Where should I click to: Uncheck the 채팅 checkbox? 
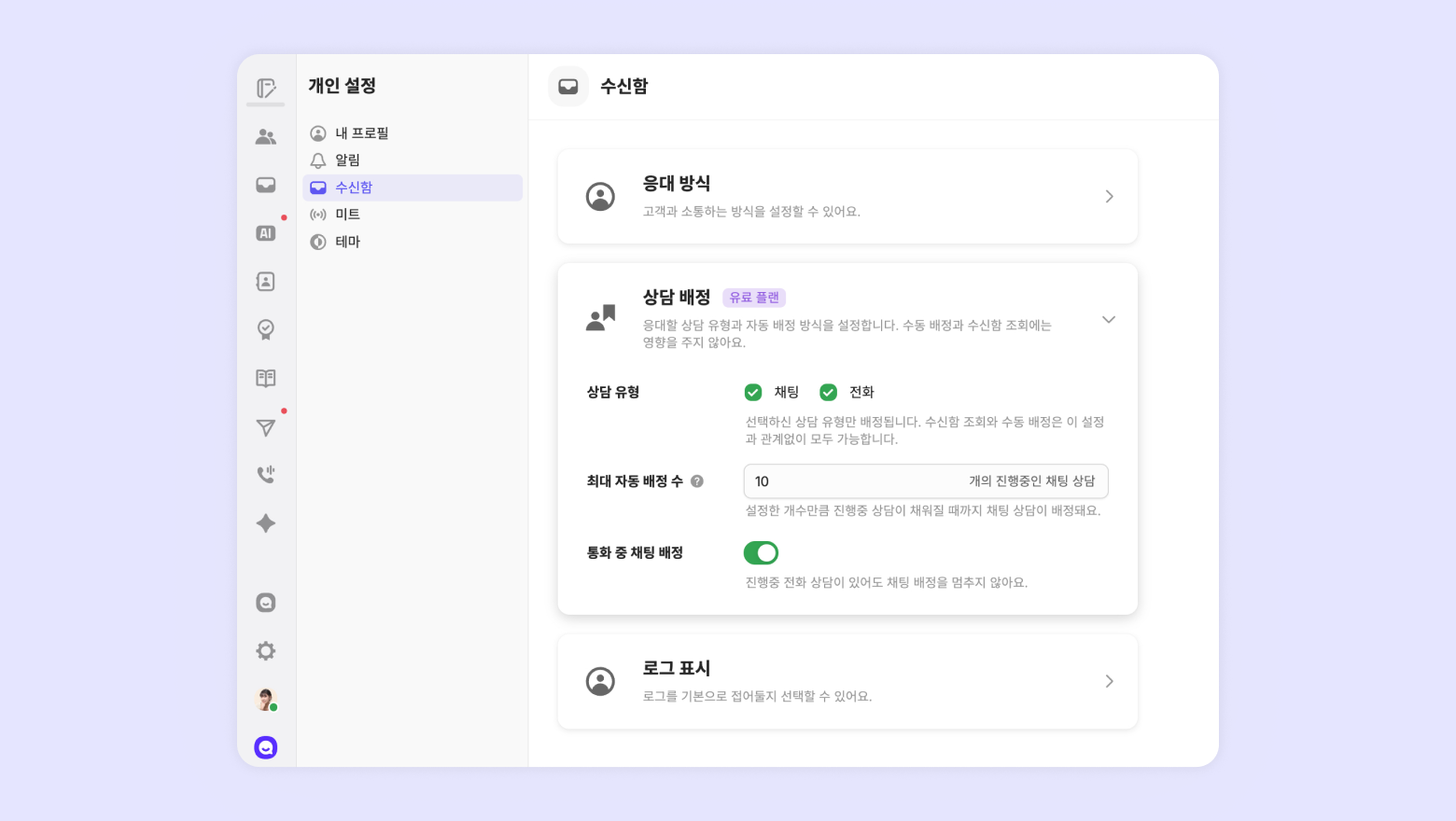click(x=753, y=392)
